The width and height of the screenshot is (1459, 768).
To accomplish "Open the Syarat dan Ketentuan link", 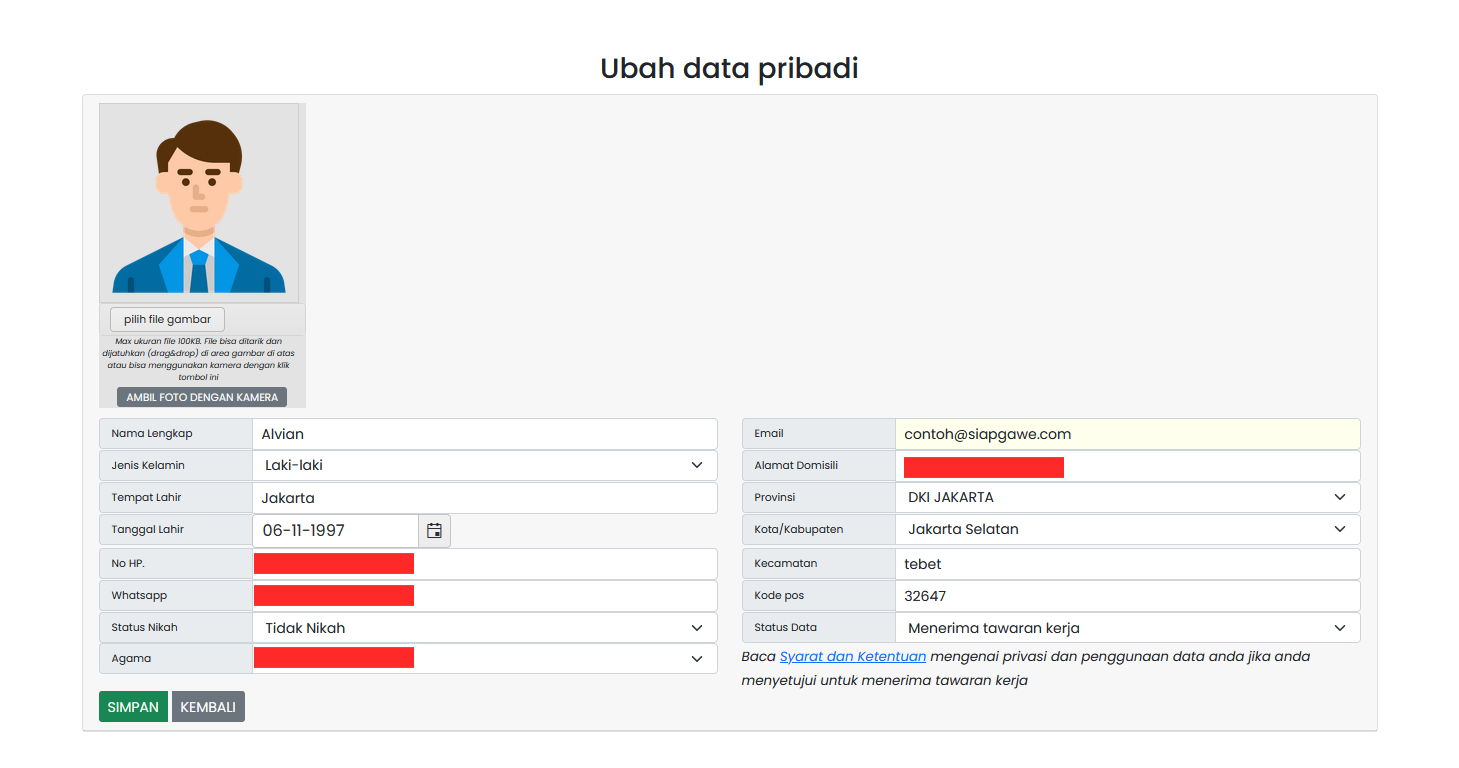I will 853,657.
